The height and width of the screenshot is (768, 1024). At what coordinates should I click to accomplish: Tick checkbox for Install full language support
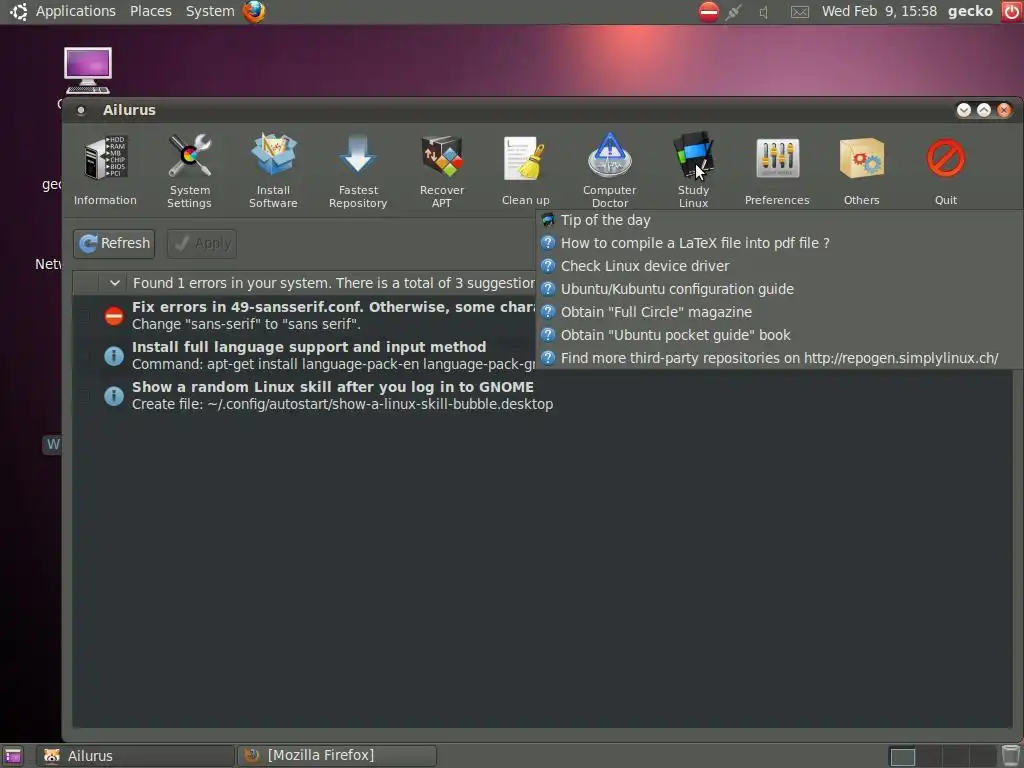click(84, 356)
